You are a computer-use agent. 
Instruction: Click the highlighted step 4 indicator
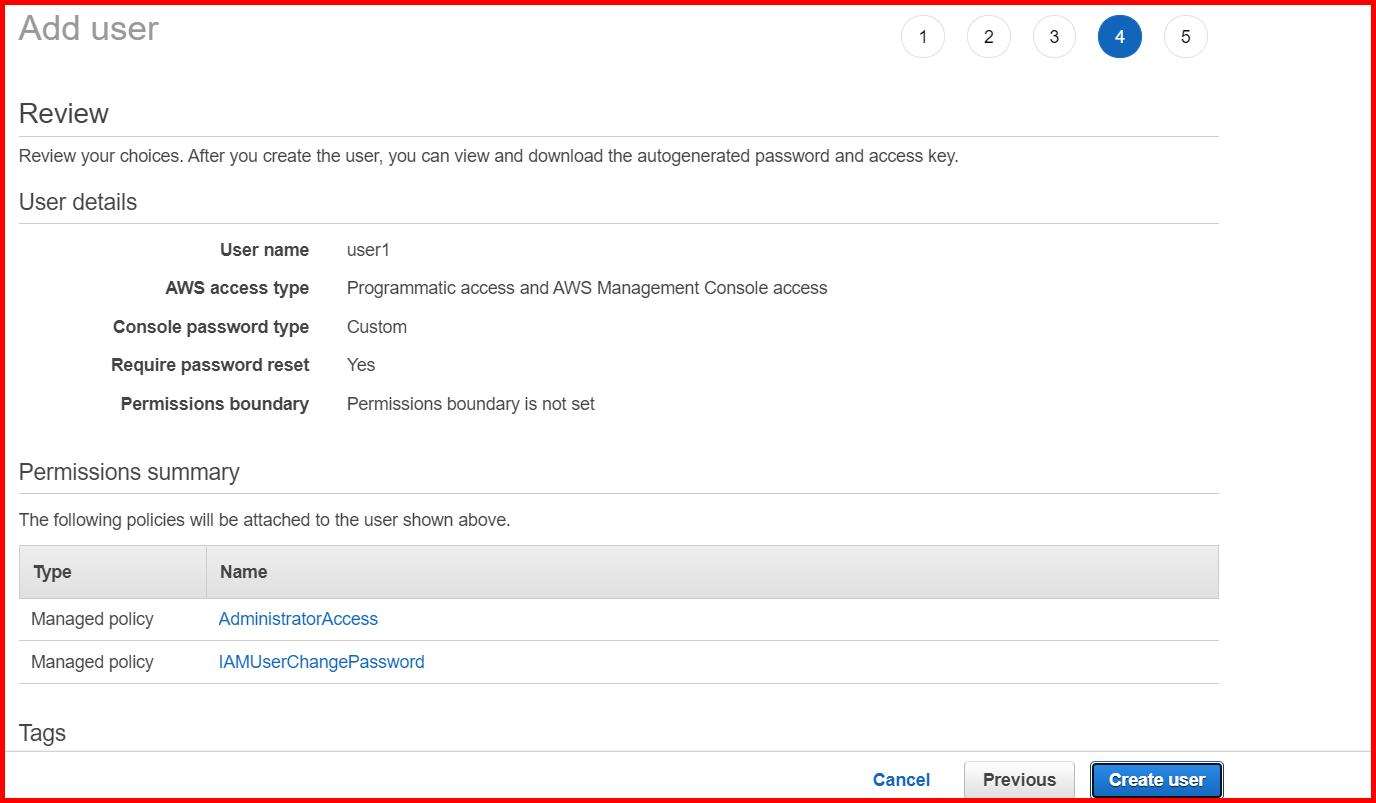[1119, 36]
